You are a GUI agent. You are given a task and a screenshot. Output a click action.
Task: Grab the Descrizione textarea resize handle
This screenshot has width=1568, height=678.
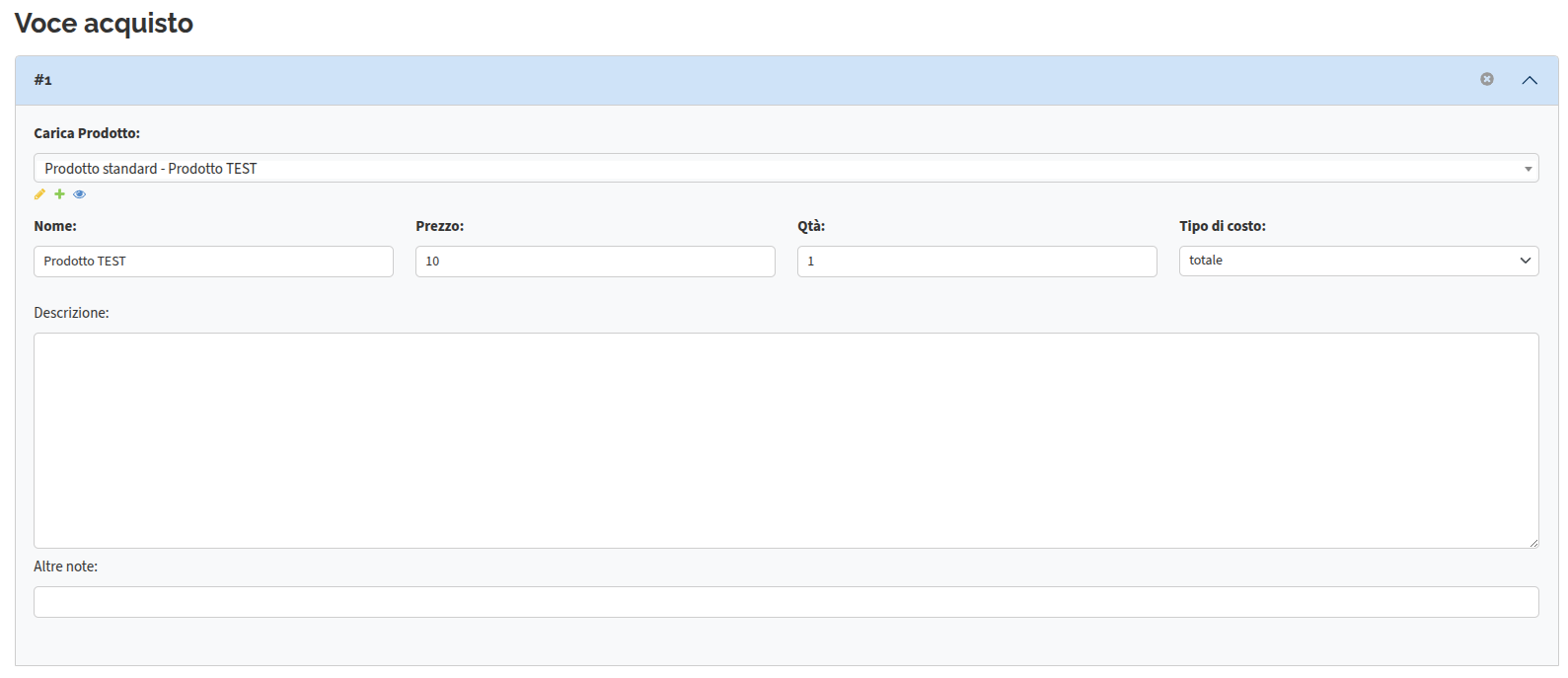pos(1533,543)
